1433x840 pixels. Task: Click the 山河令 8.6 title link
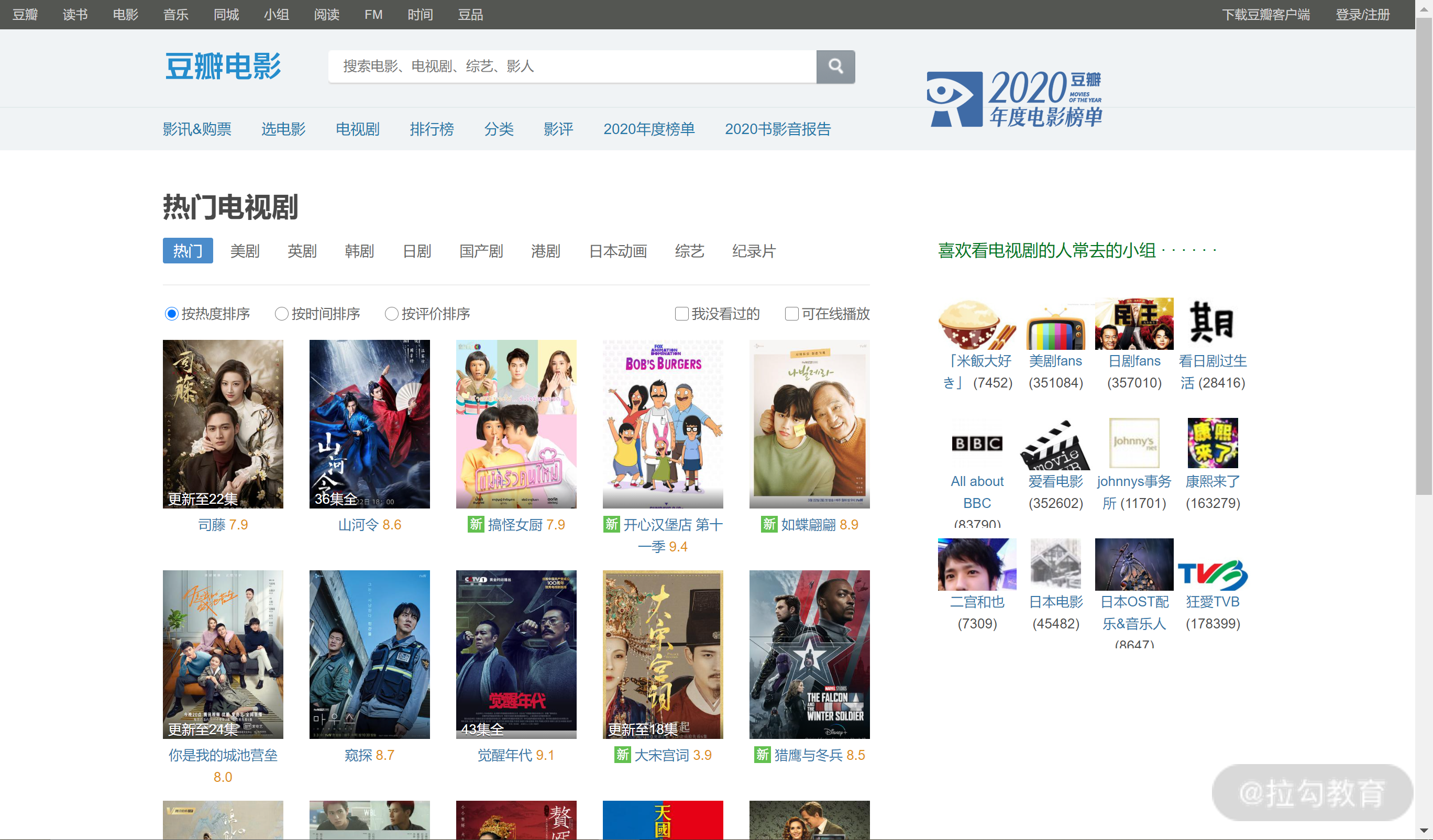[x=370, y=525]
